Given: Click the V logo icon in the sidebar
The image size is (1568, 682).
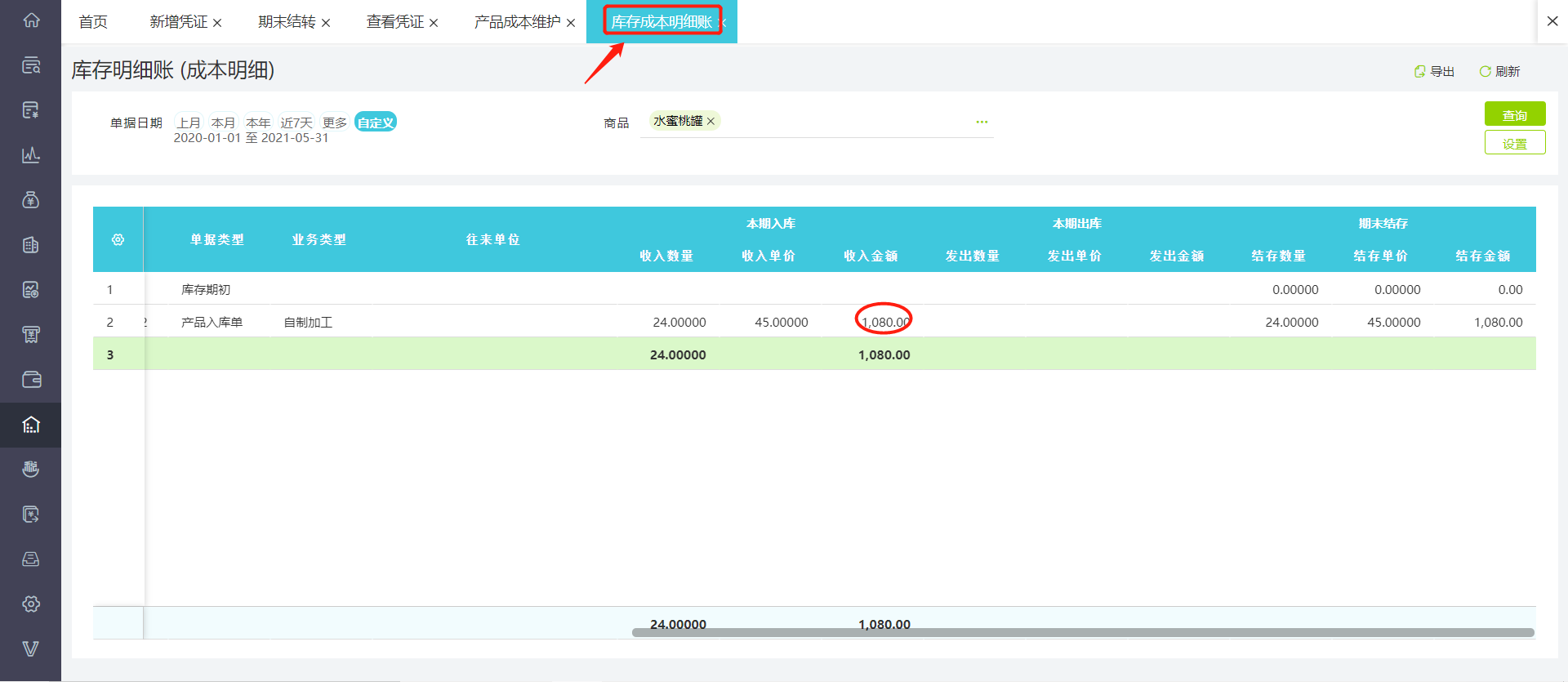Looking at the screenshot, I should coord(31,649).
